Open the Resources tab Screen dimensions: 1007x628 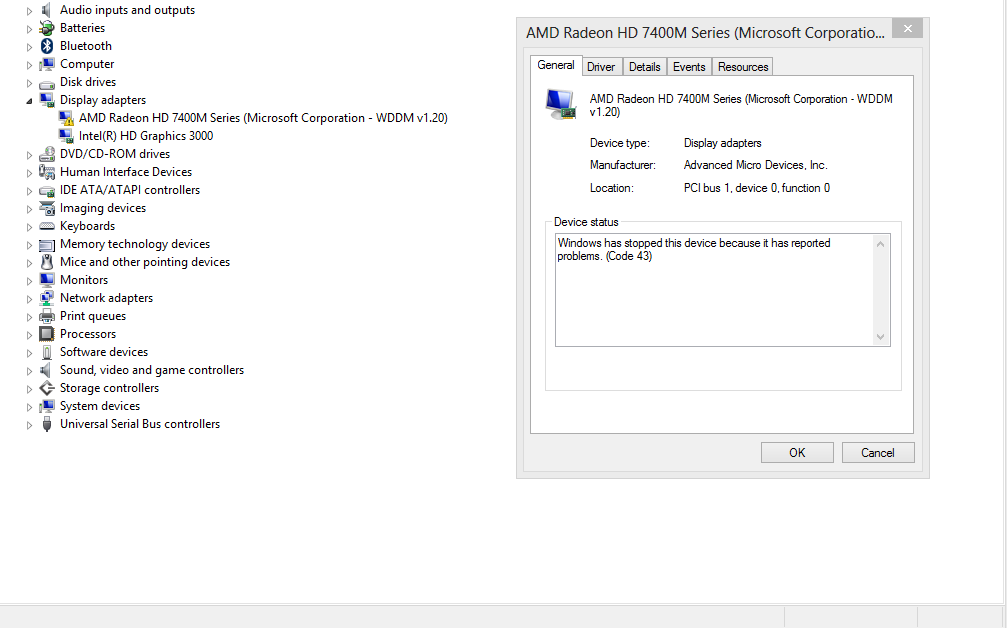tap(743, 67)
